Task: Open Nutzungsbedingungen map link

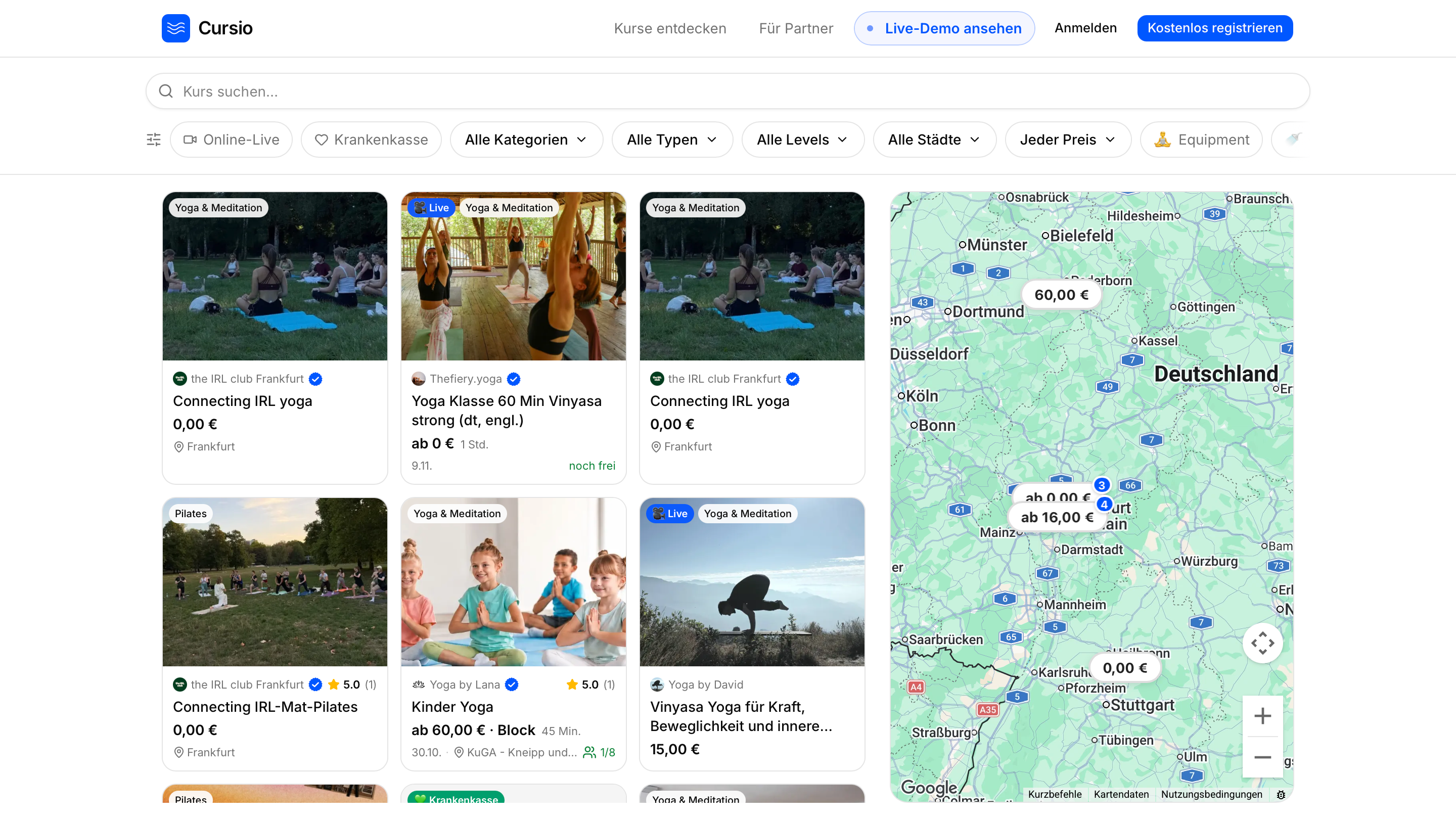Action: pyautogui.click(x=1211, y=794)
